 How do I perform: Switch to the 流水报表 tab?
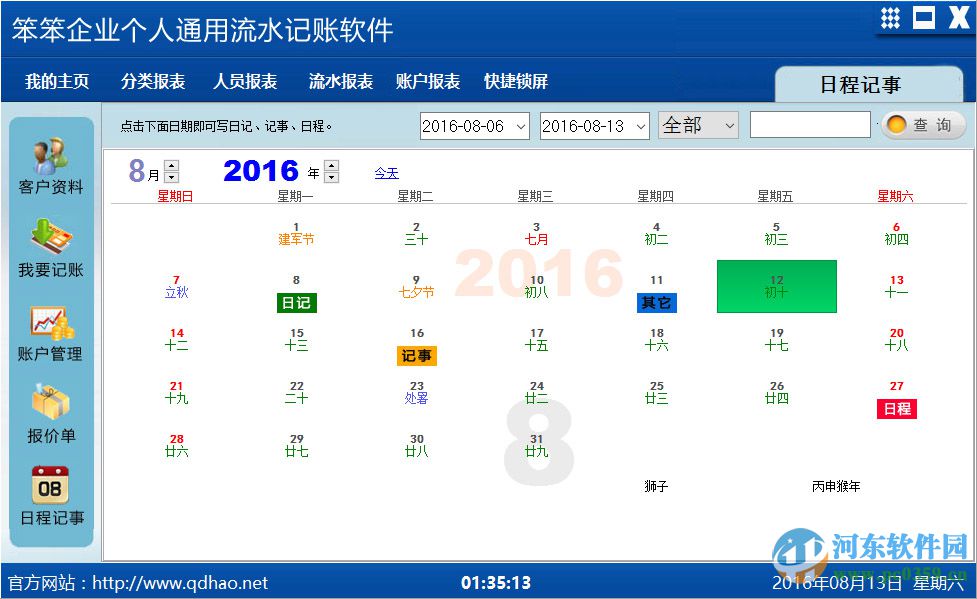tap(340, 81)
